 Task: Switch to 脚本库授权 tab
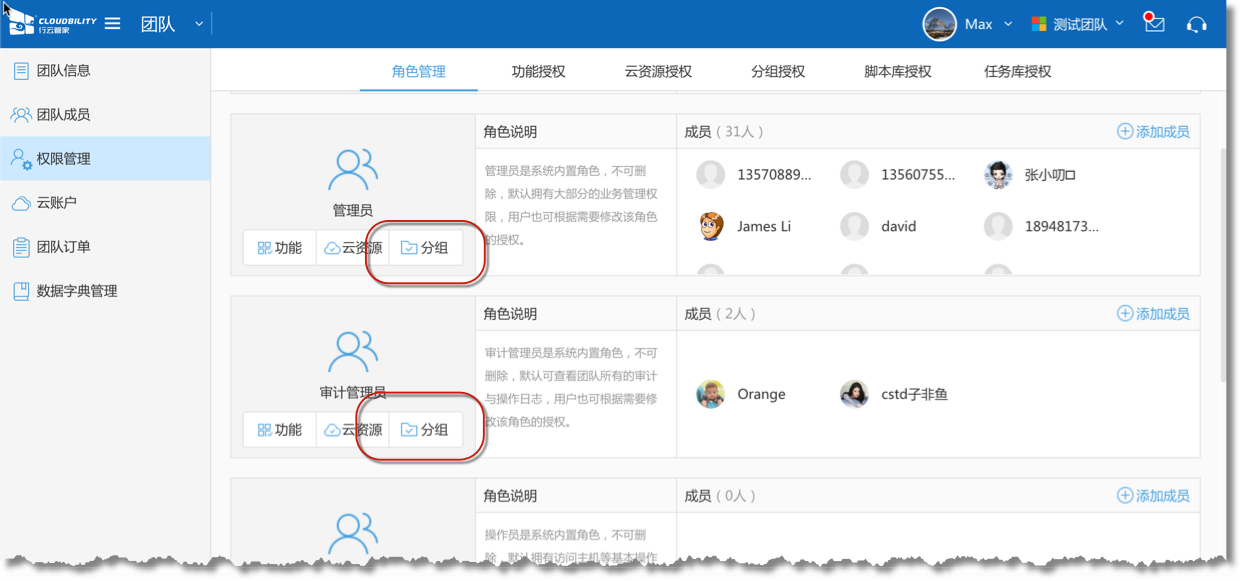coord(898,71)
